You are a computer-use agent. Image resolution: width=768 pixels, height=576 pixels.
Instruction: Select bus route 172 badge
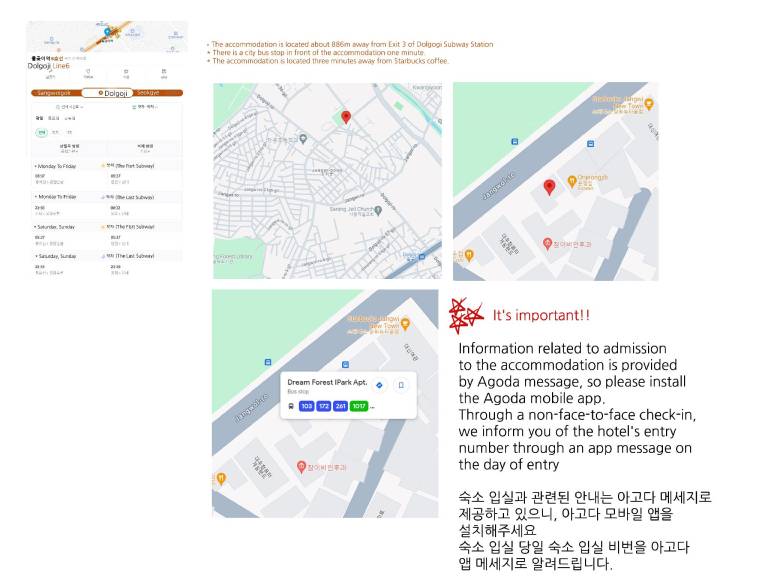pos(324,406)
